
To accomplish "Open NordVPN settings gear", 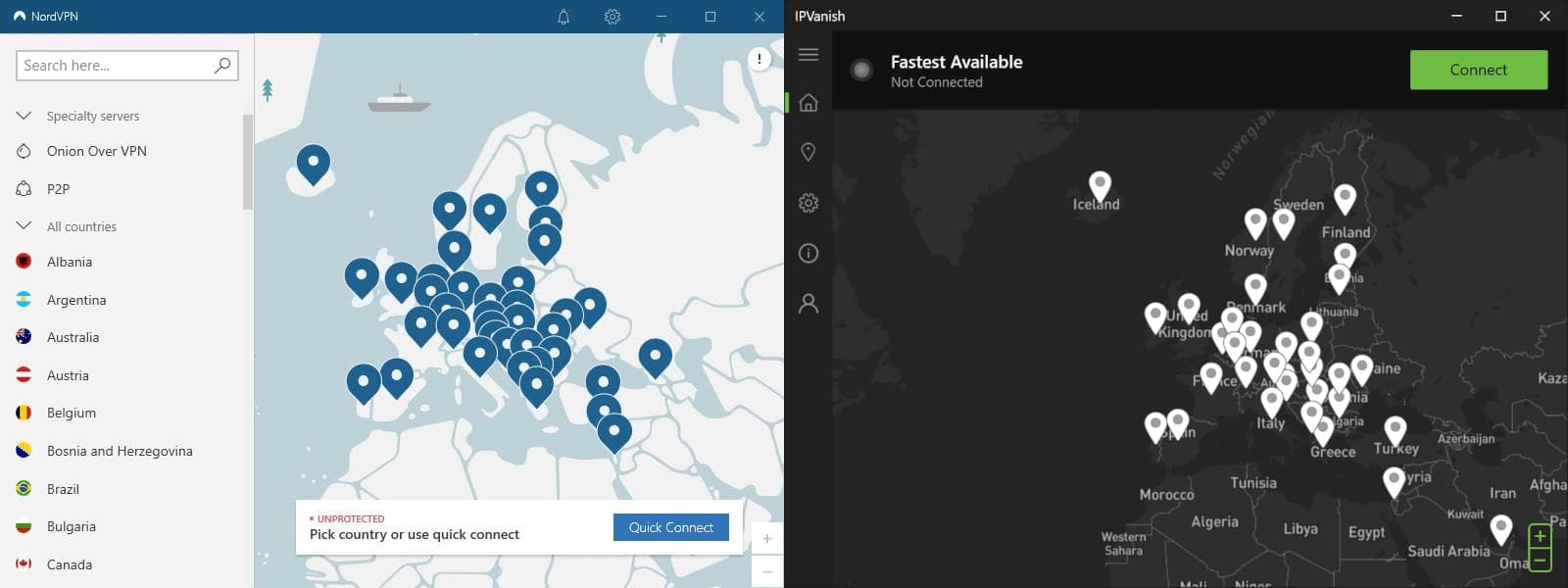I will 612,17.
